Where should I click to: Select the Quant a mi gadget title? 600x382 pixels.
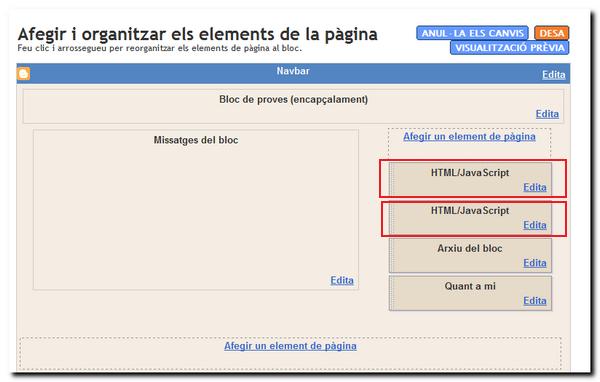[470, 286]
